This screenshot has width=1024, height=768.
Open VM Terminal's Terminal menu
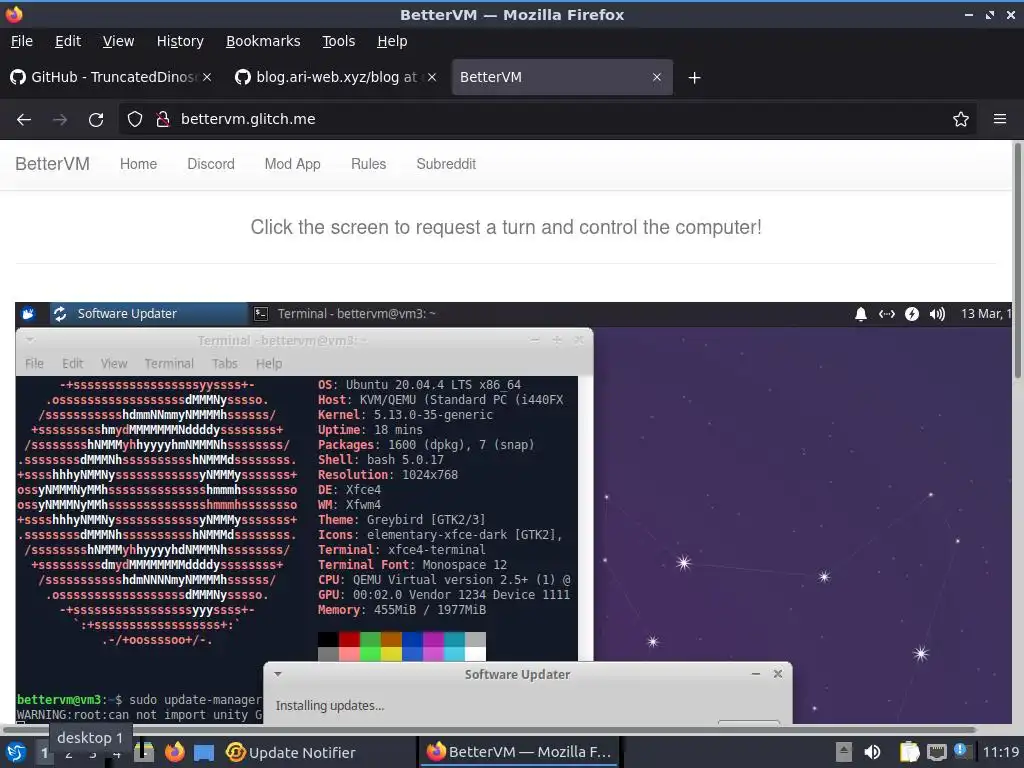pos(169,363)
